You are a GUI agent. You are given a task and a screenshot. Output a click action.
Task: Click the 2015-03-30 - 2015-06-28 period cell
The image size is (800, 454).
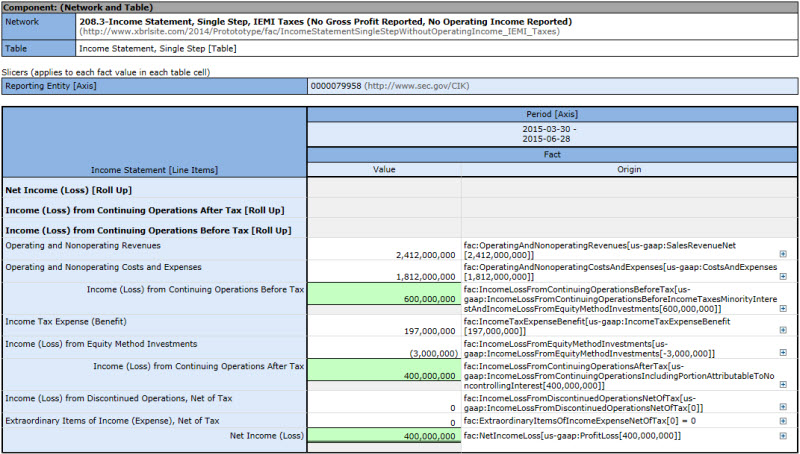pyautogui.click(x=553, y=134)
